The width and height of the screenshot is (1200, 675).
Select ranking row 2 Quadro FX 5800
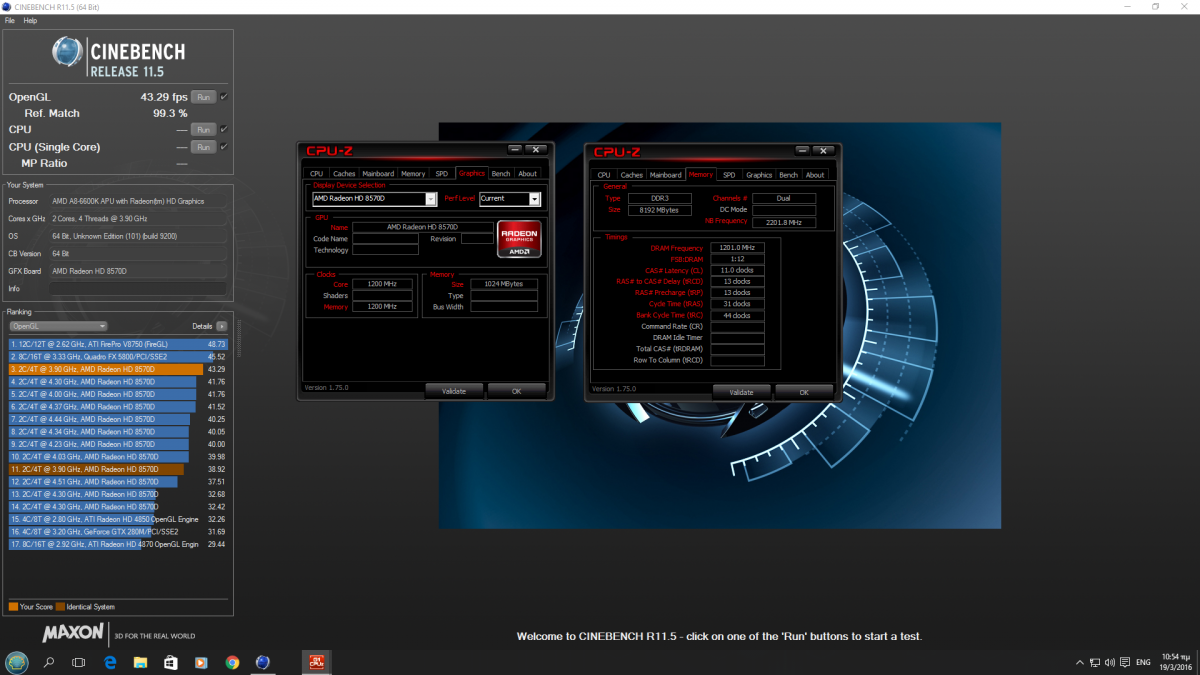[118, 356]
